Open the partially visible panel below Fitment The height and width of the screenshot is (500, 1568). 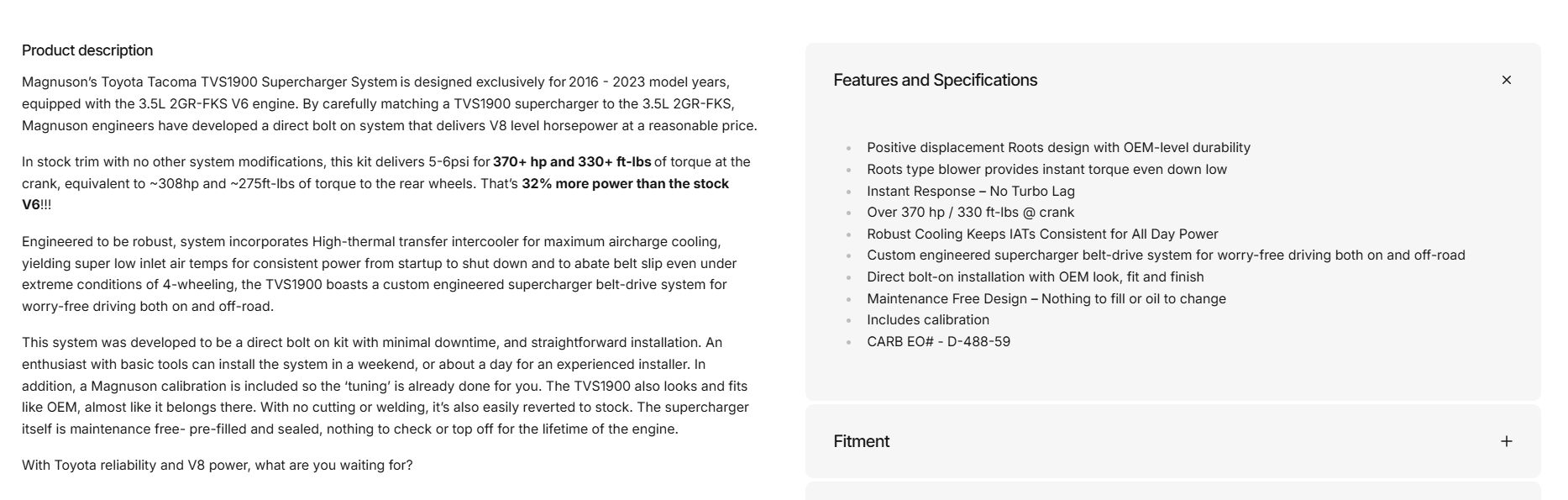point(1172,491)
